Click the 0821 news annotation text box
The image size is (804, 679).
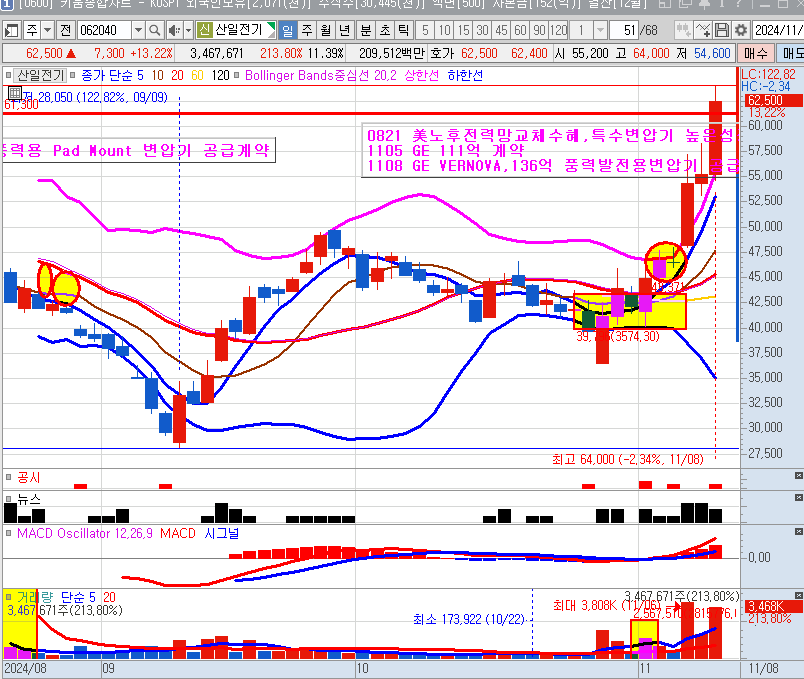point(550,151)
